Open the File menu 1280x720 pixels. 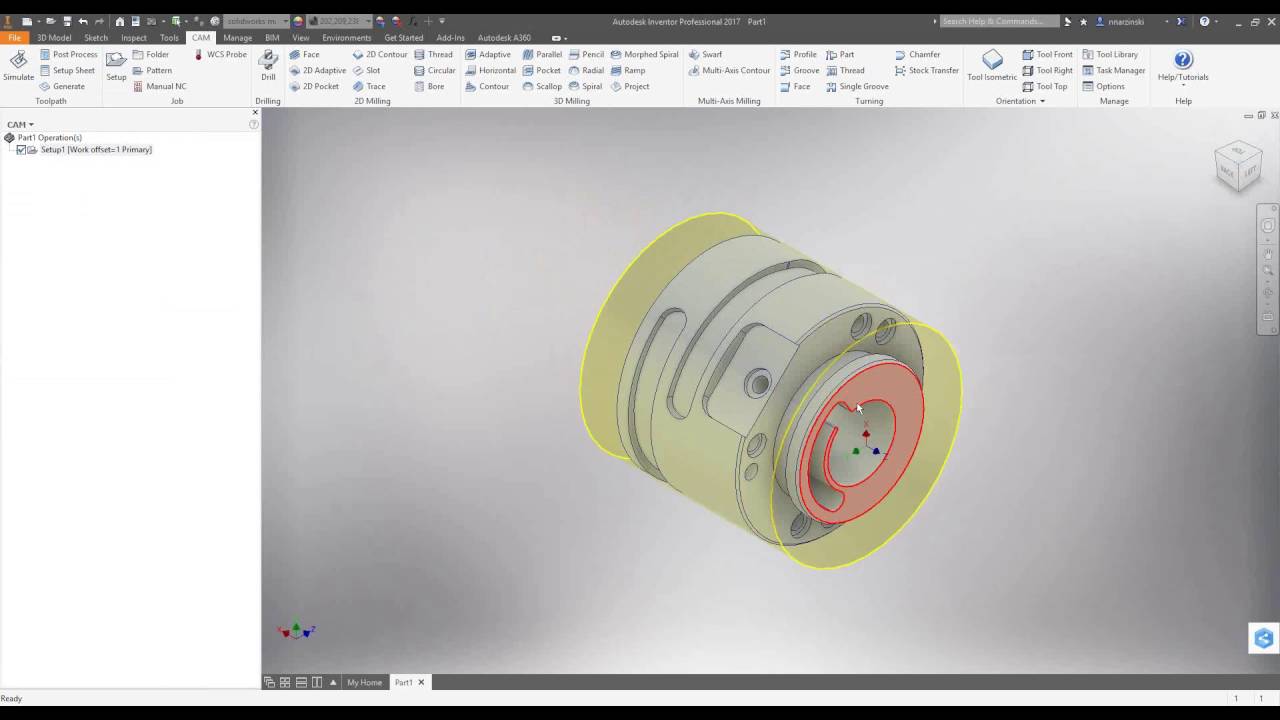pyautogui.click(x=14, y=38)
